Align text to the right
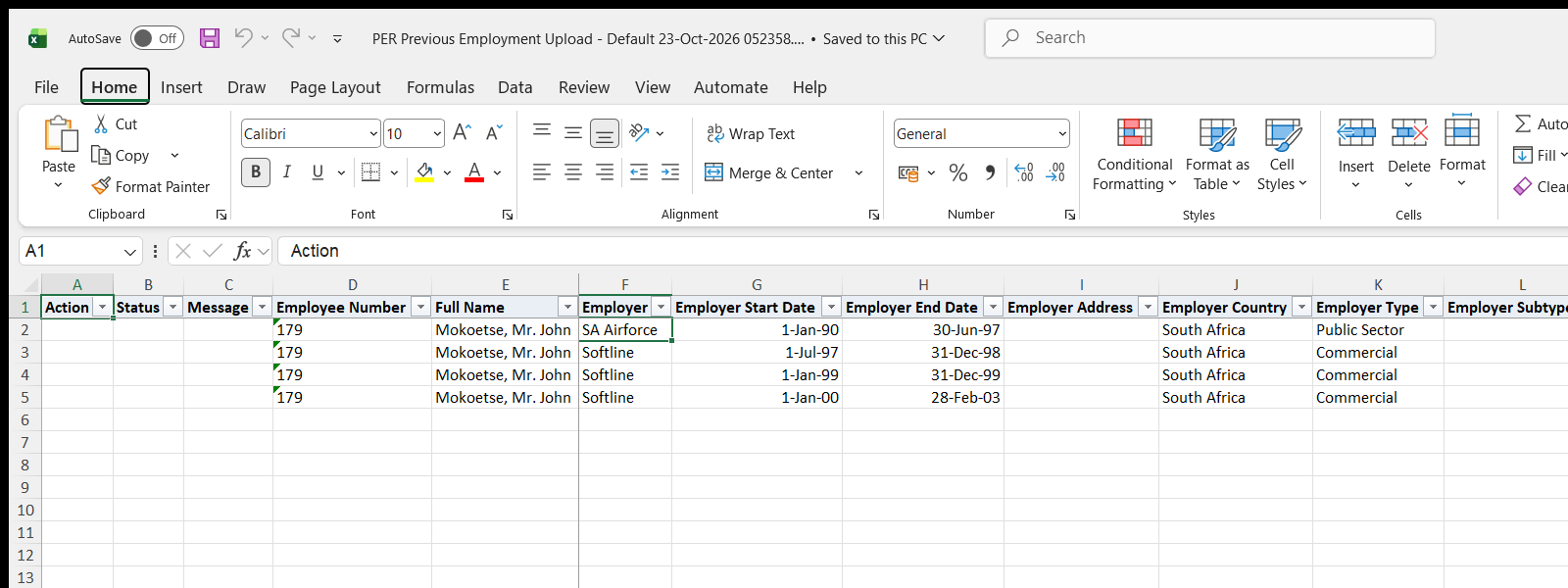 pos(605,172)
